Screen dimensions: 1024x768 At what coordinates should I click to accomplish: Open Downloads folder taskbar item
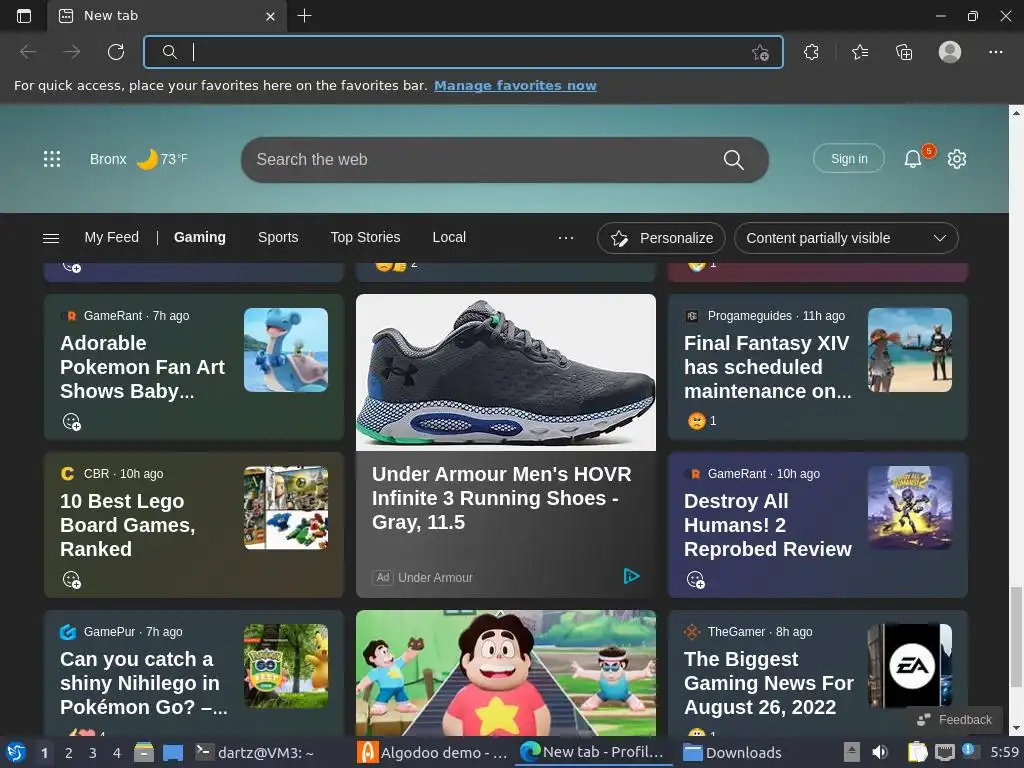pos(732,753)
